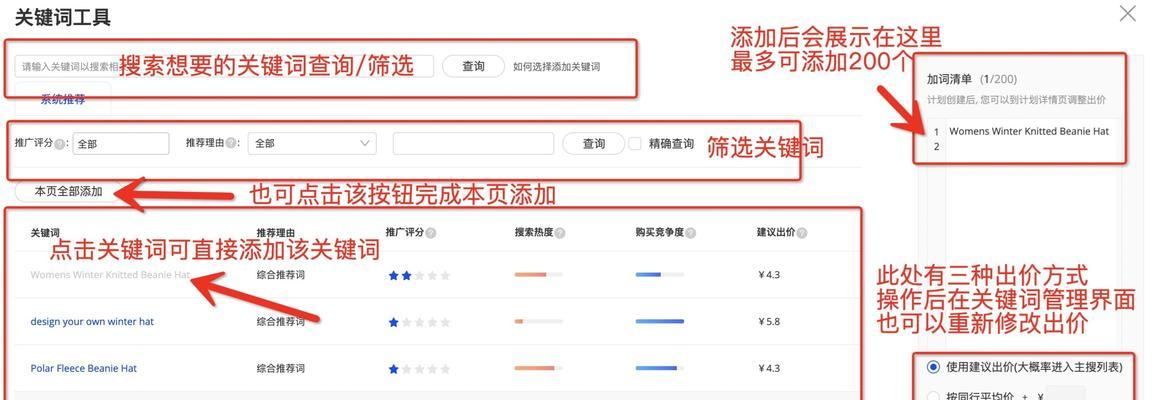
Task: Click 购买竞争度 bar for Womens Winter Knitted Beanie Hat
Action: pyautogui.click(x=660, y=275)
